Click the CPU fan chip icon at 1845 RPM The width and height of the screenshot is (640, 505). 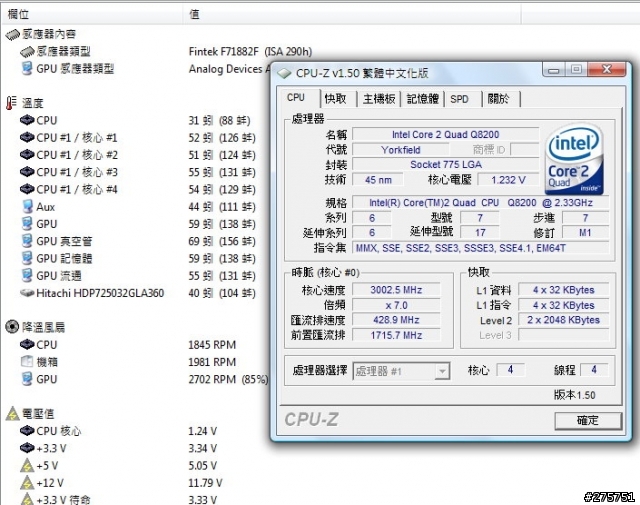point(27,345)
